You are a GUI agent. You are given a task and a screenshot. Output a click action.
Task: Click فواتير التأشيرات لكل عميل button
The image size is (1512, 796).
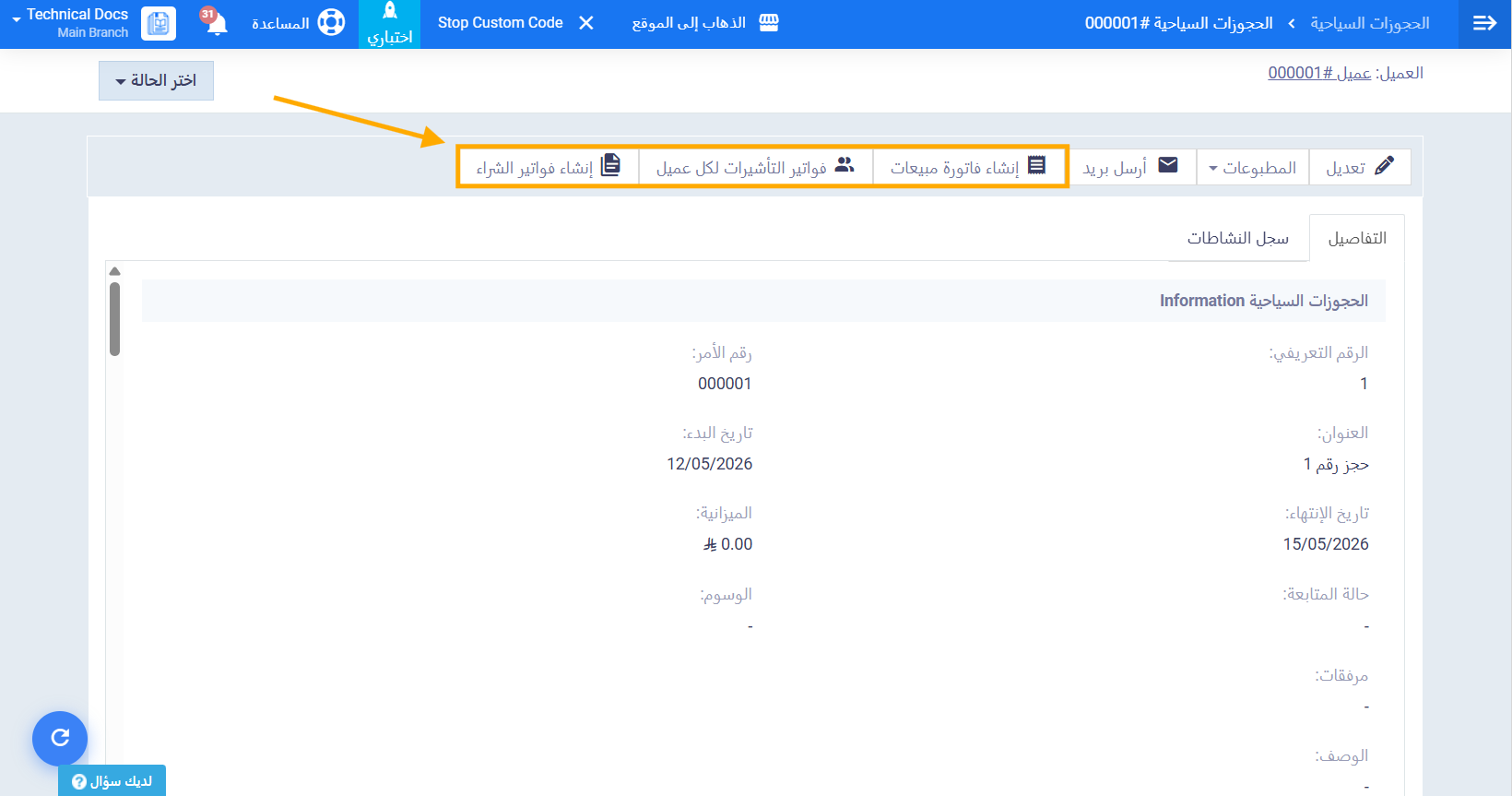(755, 167)
